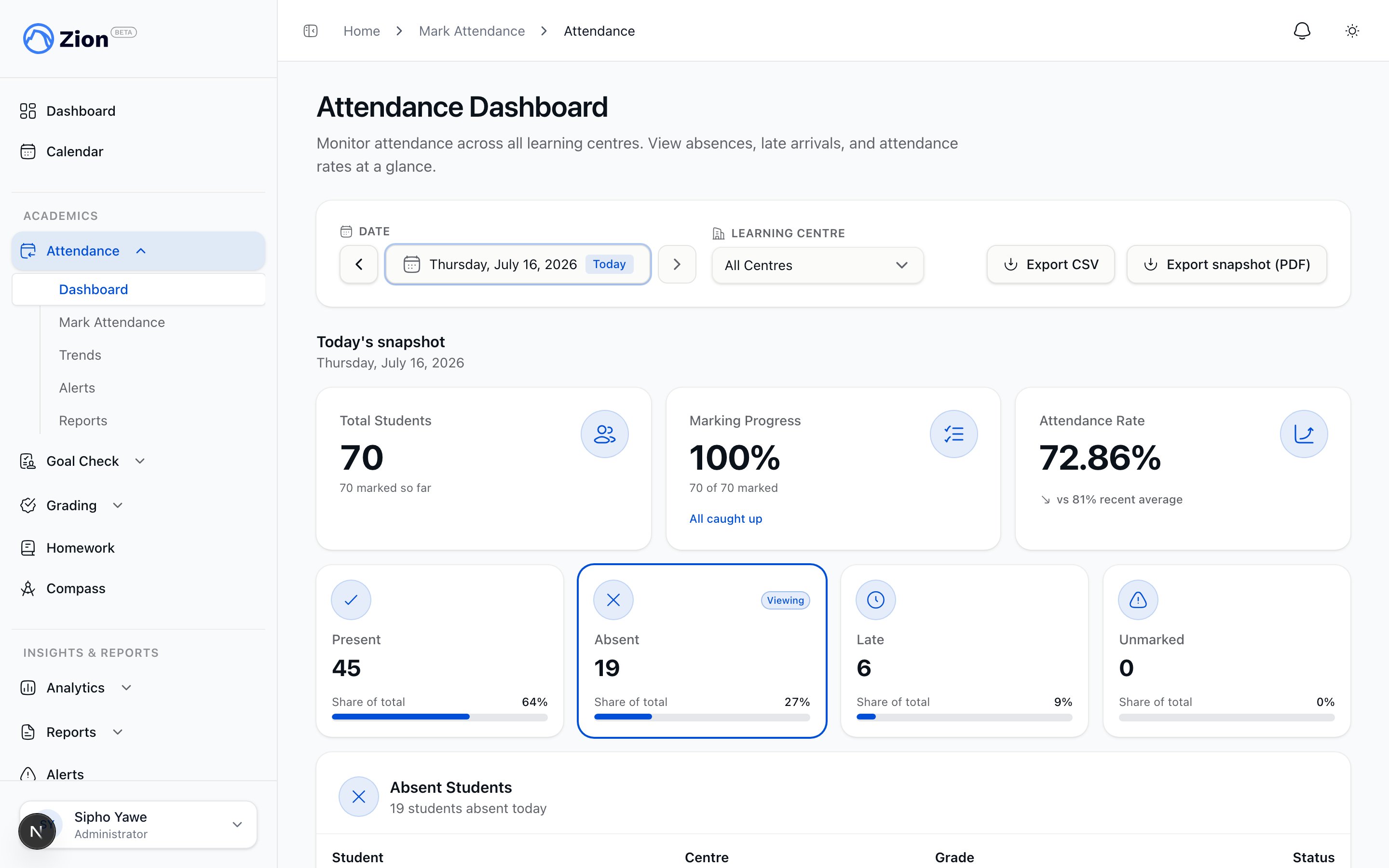Click the Analytics chart icon

tap(28, 688)
